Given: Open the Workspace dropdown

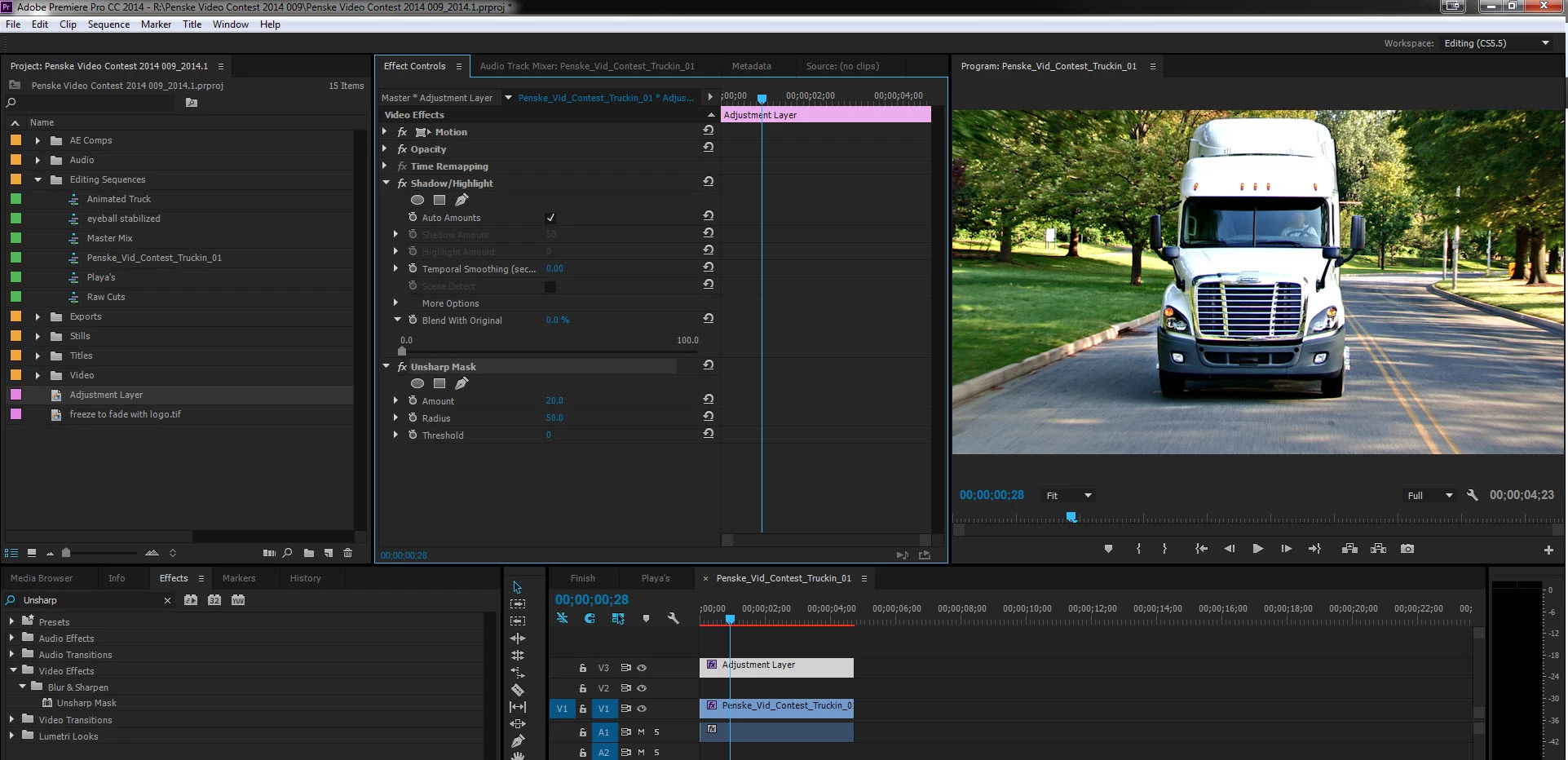Looking at the screenshot, I should (1496, 43).
